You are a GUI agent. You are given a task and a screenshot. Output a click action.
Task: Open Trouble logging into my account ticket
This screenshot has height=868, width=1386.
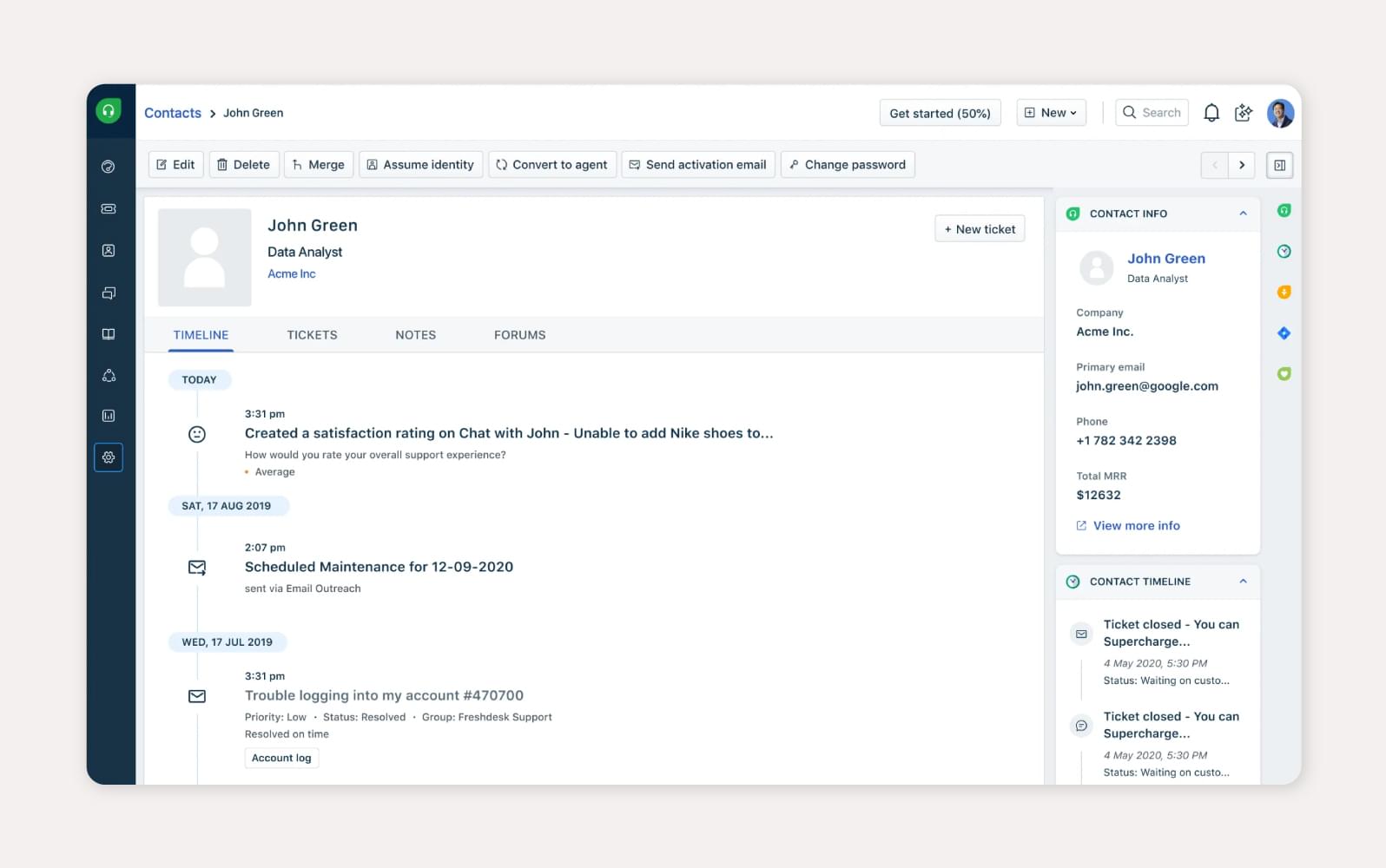pos(384,695)
